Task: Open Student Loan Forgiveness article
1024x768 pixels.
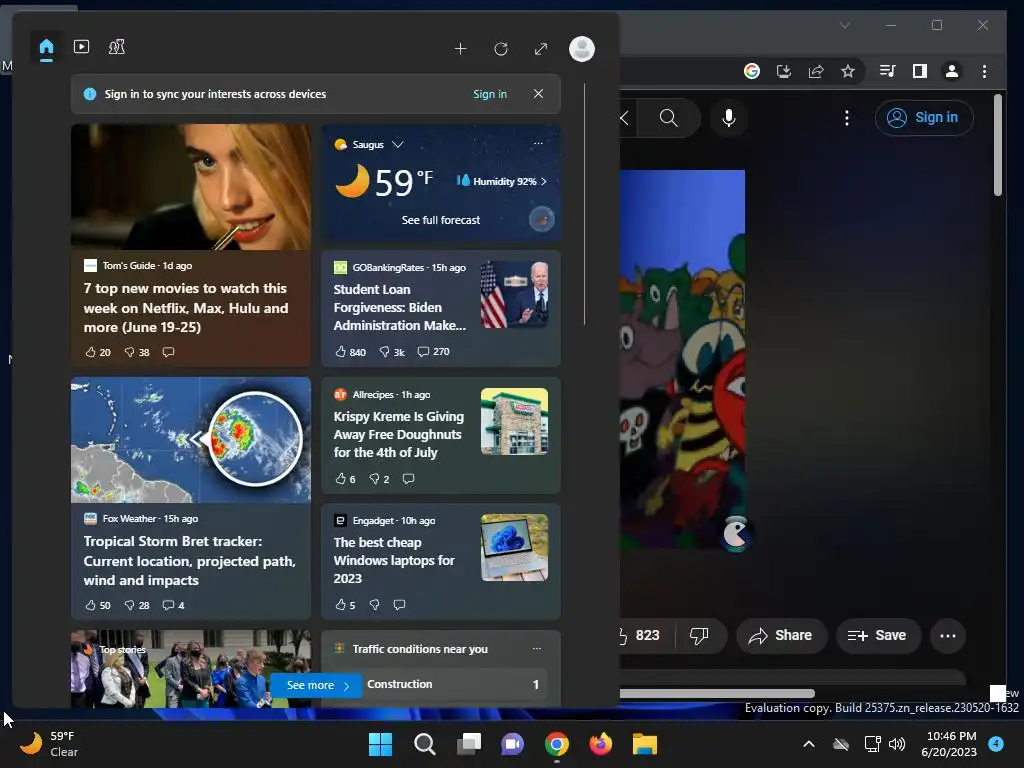Action: (400, 307)
